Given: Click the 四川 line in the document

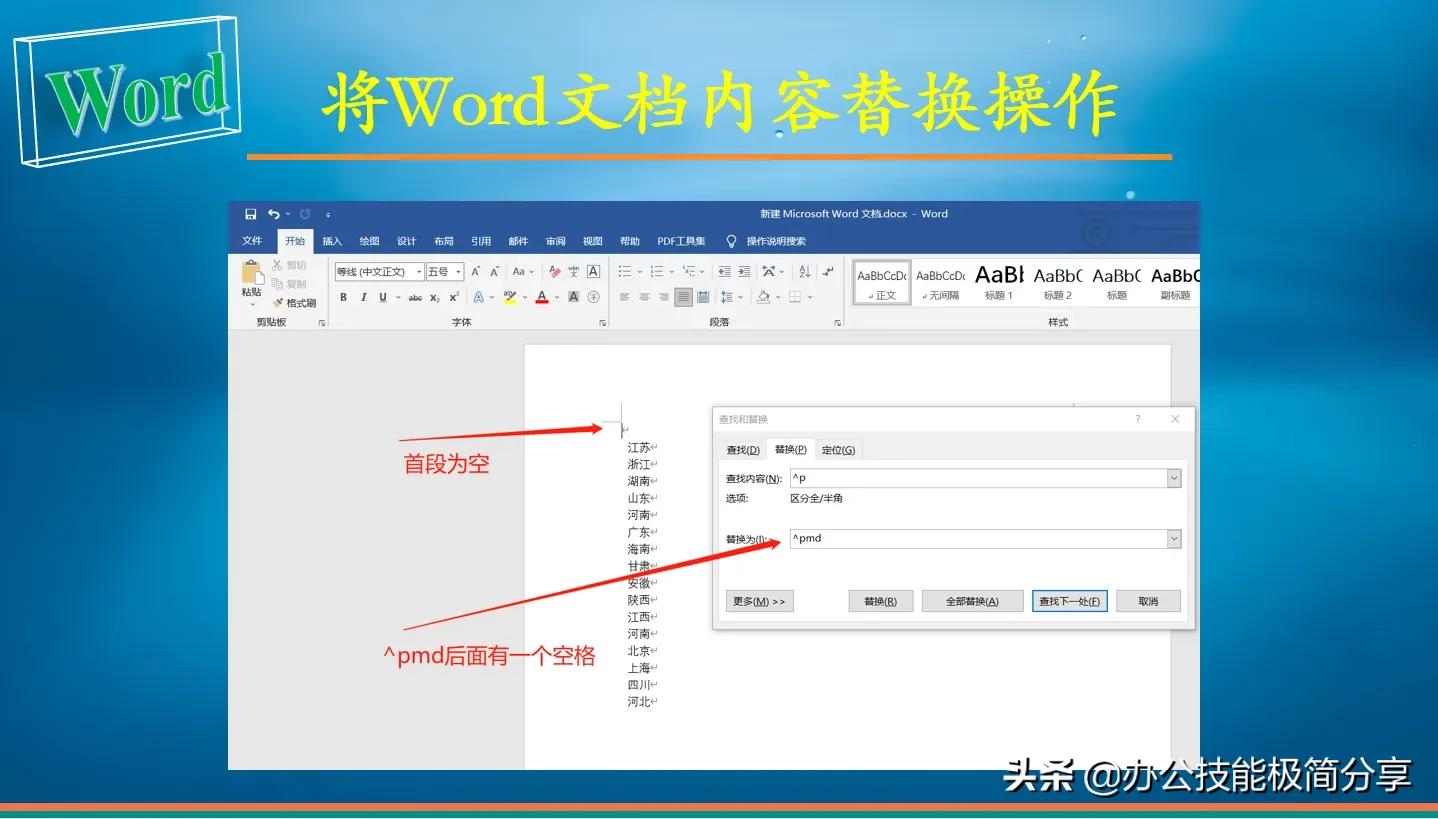Looking at the screenshot, I should [x=639, y=685].
